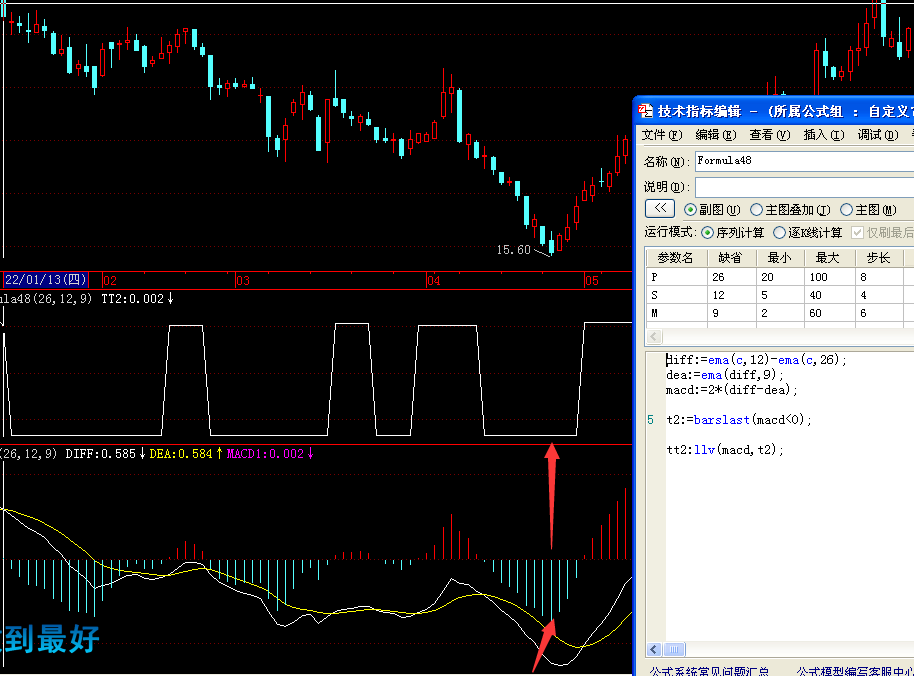Select parameter M name cell
This screenshot has width=914, height=676.
(676, 314)
